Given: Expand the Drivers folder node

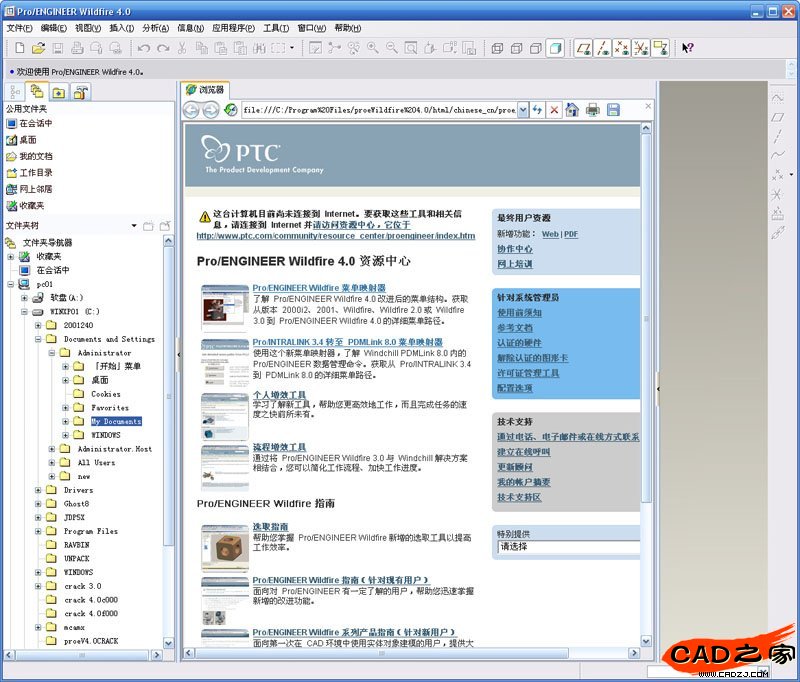Looking at the screenshot, I should tap(38, 490).
